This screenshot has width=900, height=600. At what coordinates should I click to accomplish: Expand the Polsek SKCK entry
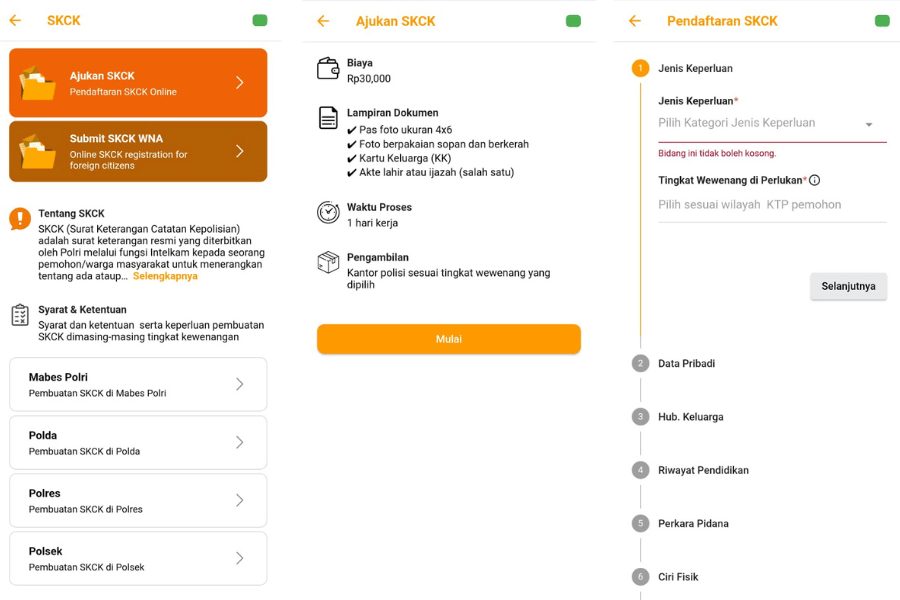point(138,558)
